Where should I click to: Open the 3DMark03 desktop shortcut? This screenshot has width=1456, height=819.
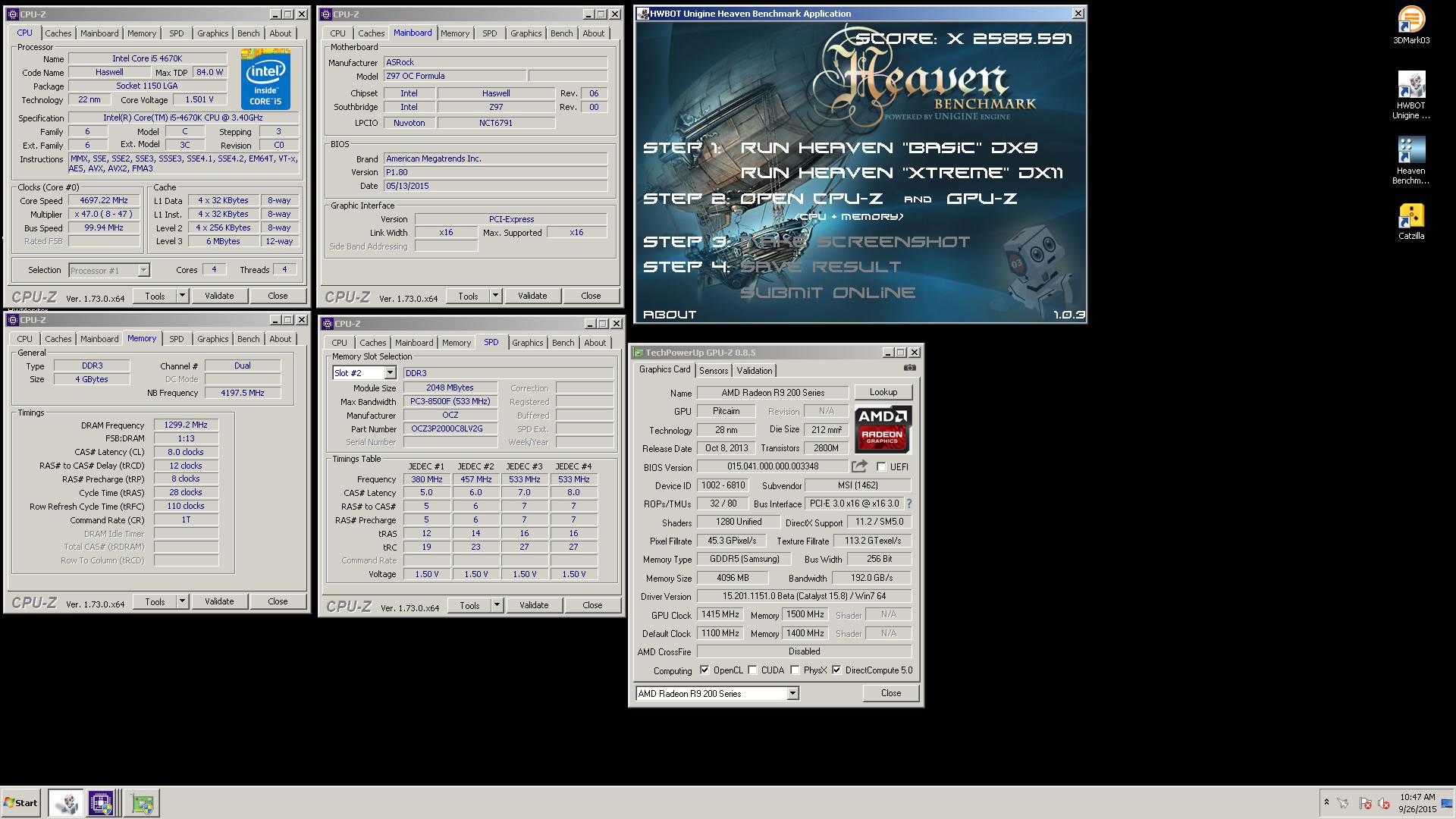pyautogui.click(x=1411, y=25)
